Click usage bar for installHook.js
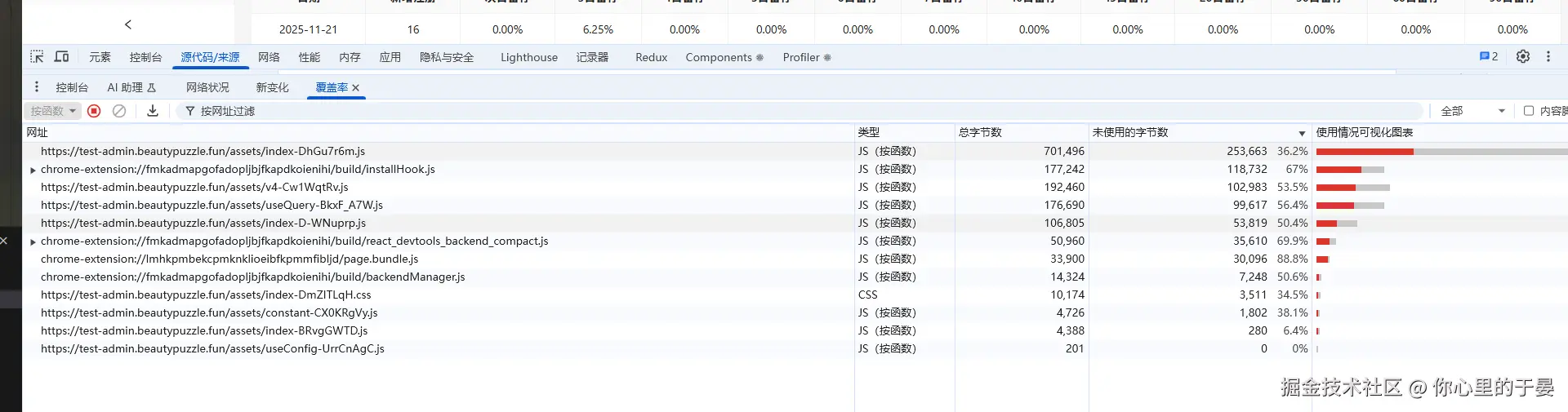Screen dimensions: 1568x412 coord(1350,170)
